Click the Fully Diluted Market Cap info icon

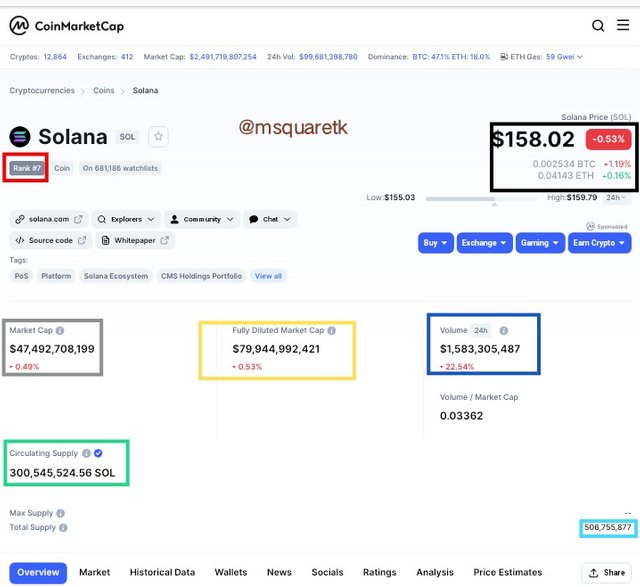pyautogui.click(x=332, y=331)
